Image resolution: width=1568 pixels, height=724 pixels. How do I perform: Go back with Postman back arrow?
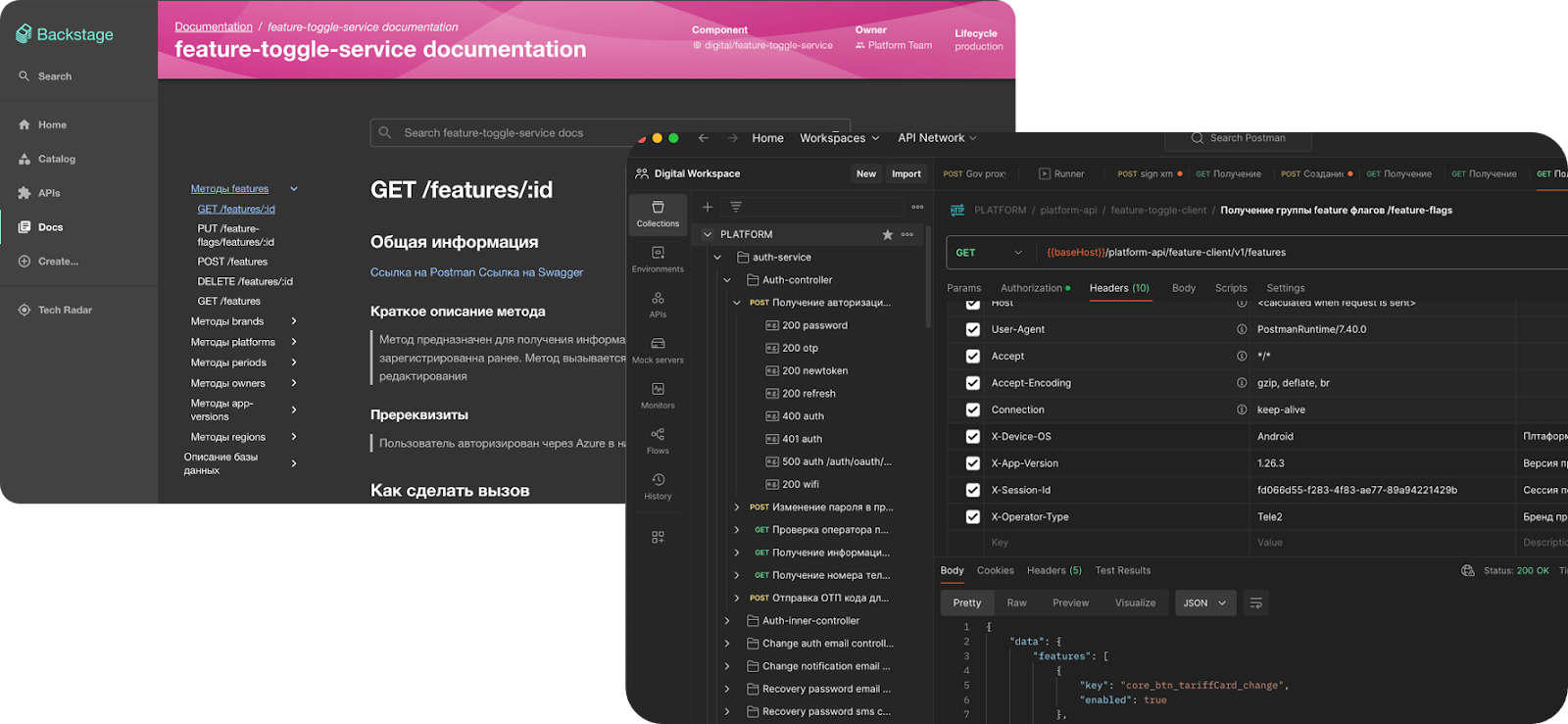[704, 138]
